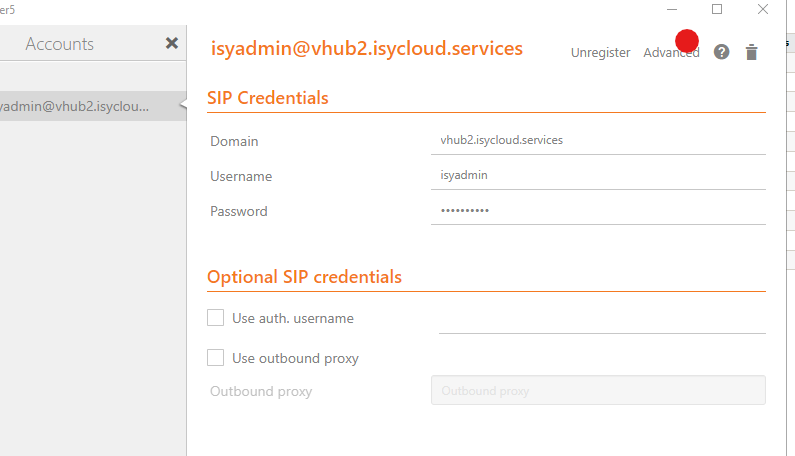Maximize the application window
Viewport: 795px width, 456px height.
[x=717, y=9]
